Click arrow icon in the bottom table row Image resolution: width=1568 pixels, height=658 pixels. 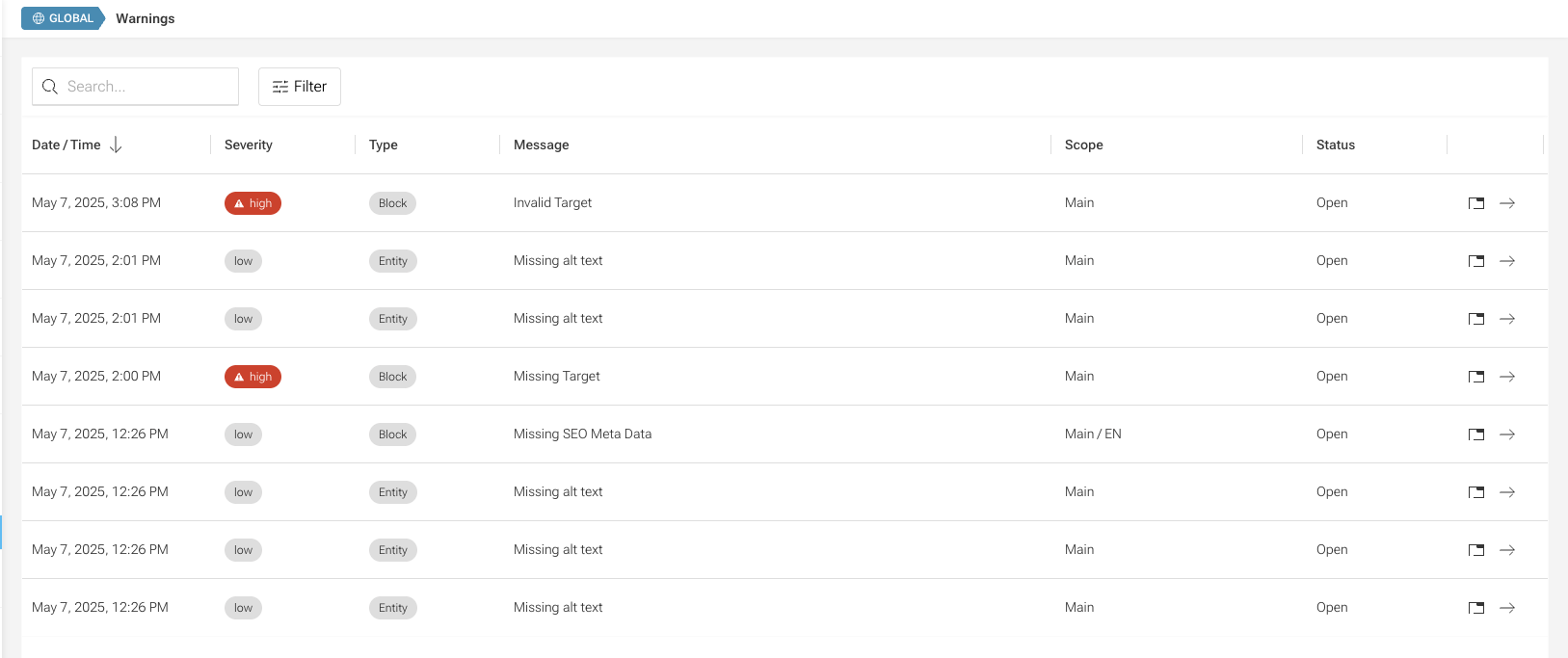1507,608
